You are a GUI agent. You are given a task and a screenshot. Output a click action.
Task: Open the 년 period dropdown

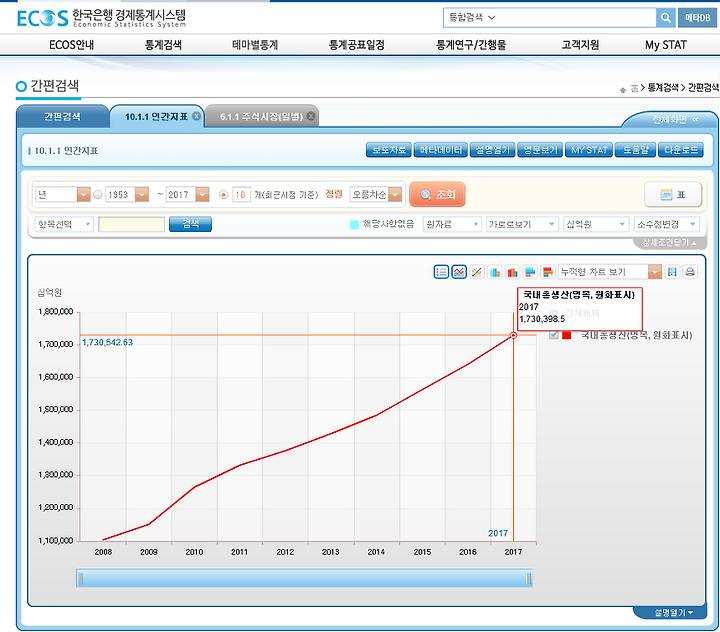[63, 195]
